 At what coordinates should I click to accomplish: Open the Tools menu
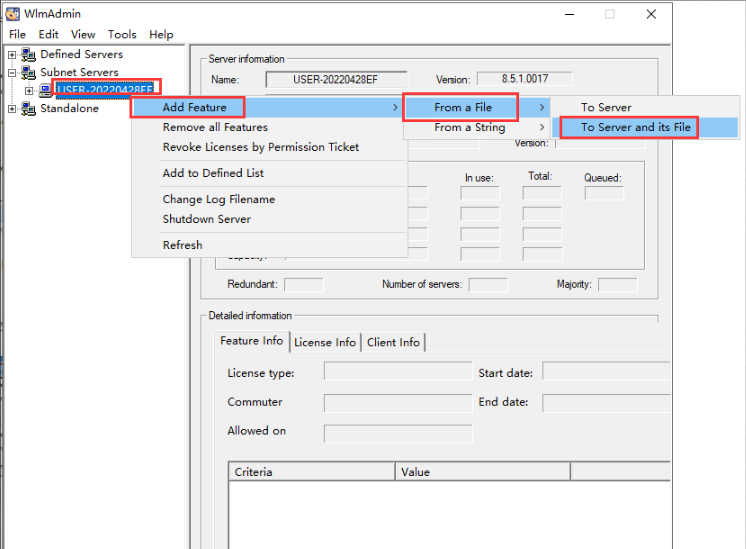(x=122, y=34)
